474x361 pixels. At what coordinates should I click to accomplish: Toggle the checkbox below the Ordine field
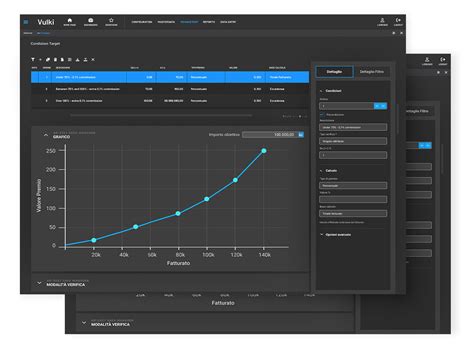[322, 114]
